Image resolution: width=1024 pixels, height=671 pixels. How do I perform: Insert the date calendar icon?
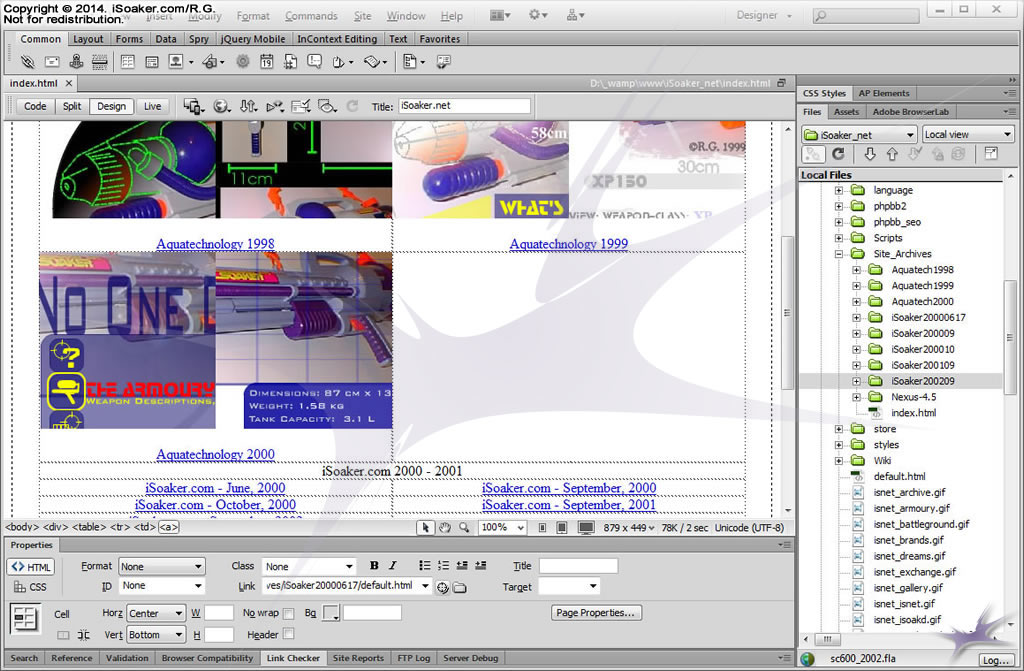[x=266, y=62]
